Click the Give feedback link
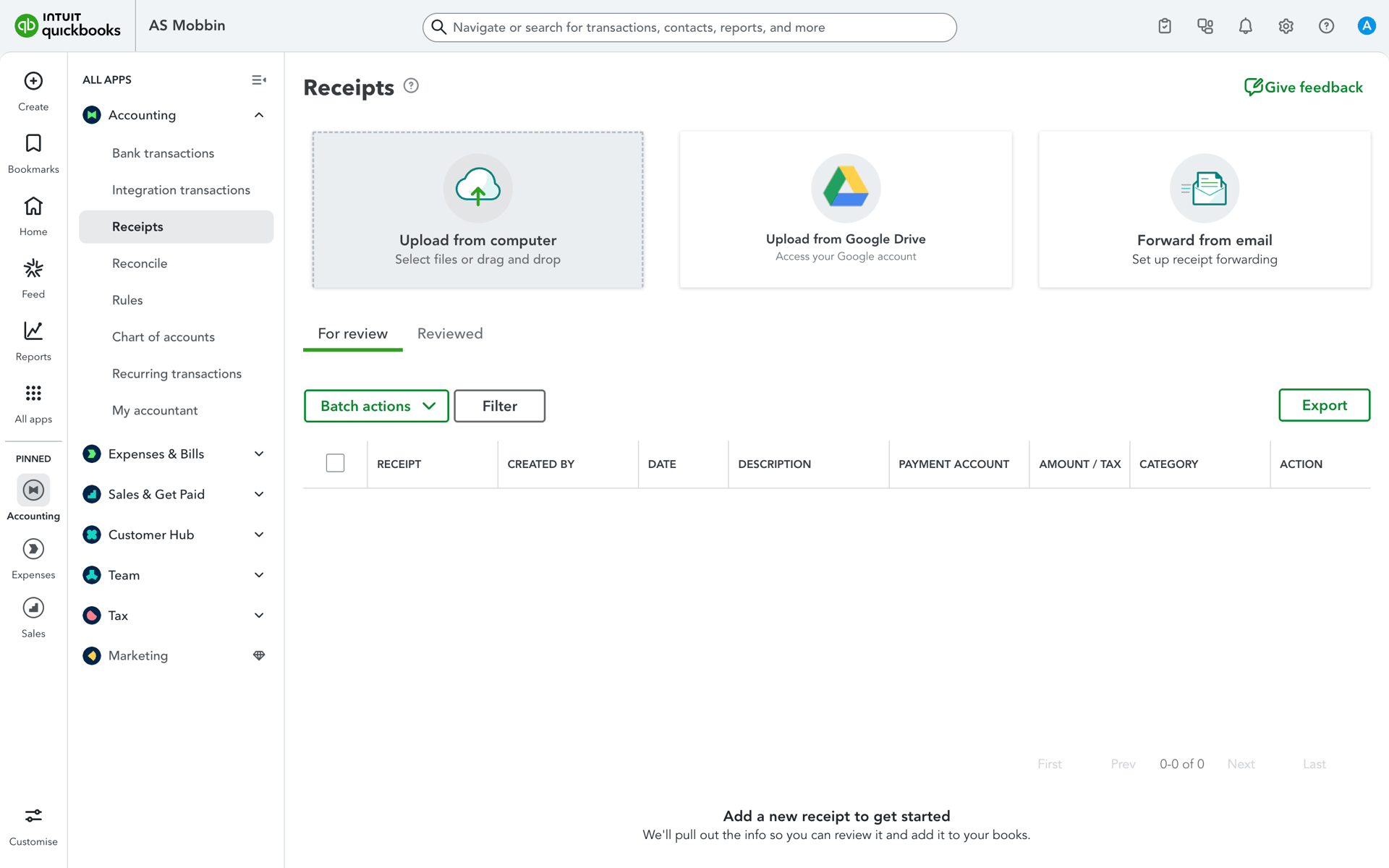 1304,87
